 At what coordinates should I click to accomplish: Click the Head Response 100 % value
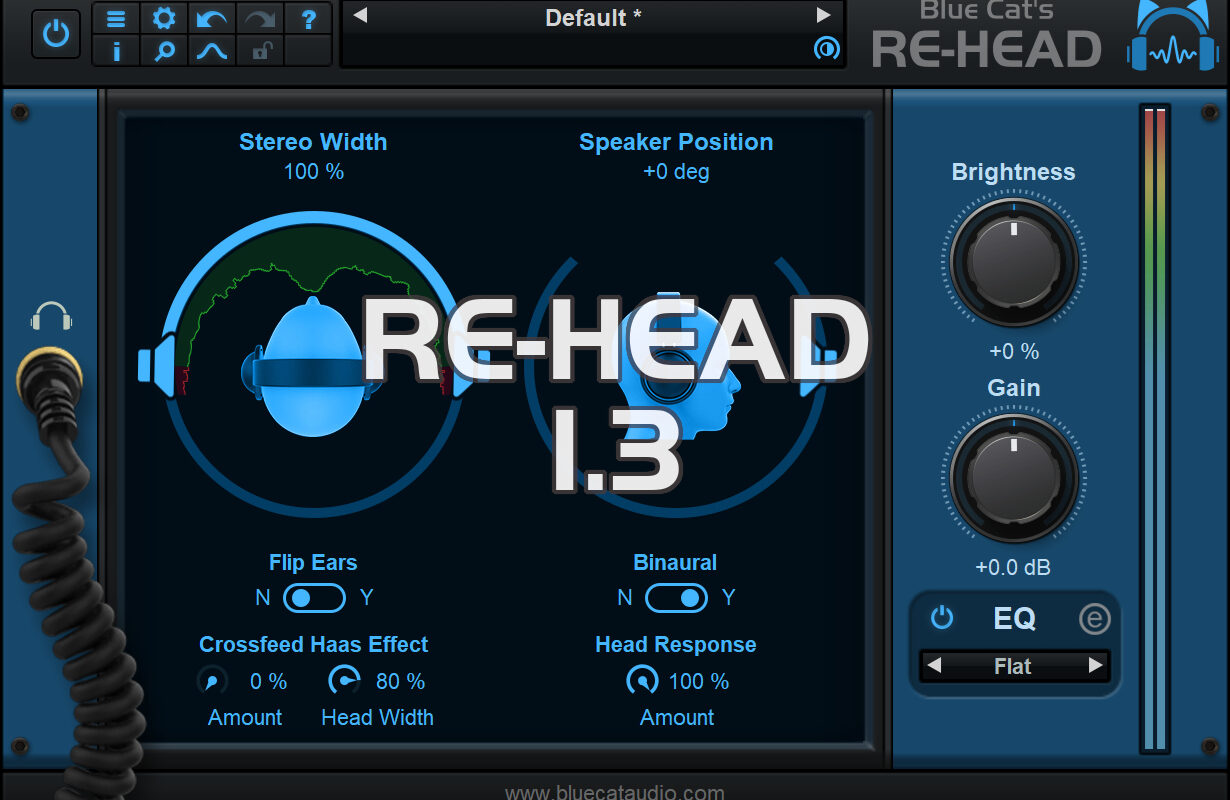pyautogui.click(x=699, y=682)
